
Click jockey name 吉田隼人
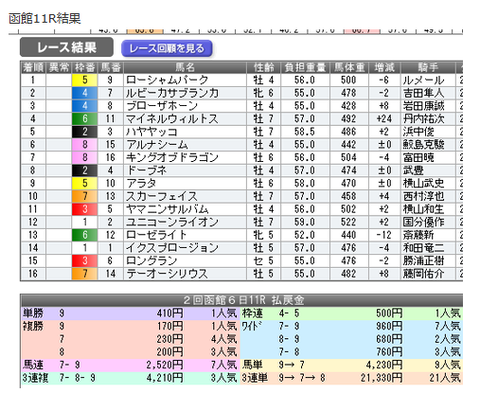[423, 93]
